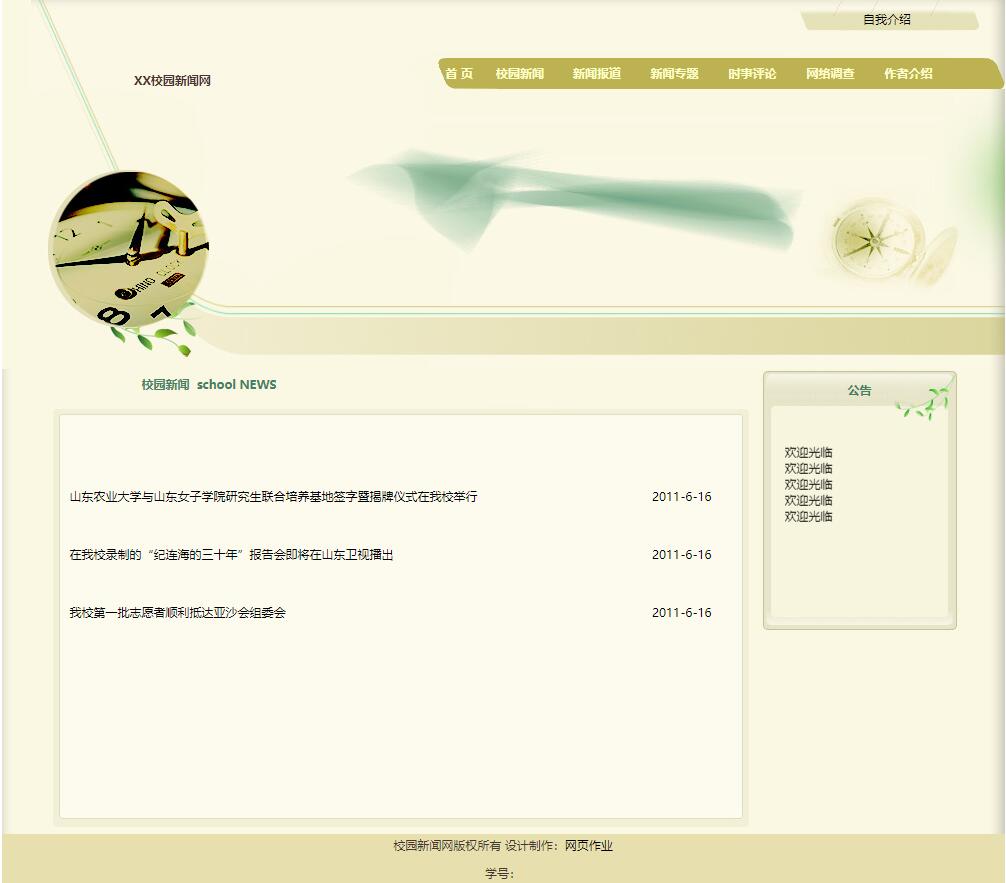Image resolution: width=1006 pixels, height=883 pixels.
Task: Click the leaf decoration in 公告 panel
Action: point(924,402)
